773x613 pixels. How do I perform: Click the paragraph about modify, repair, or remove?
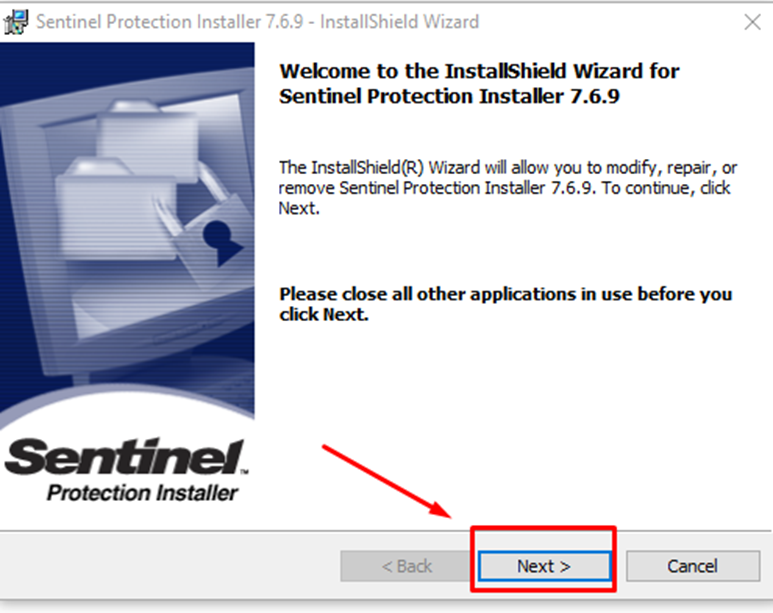507,187
